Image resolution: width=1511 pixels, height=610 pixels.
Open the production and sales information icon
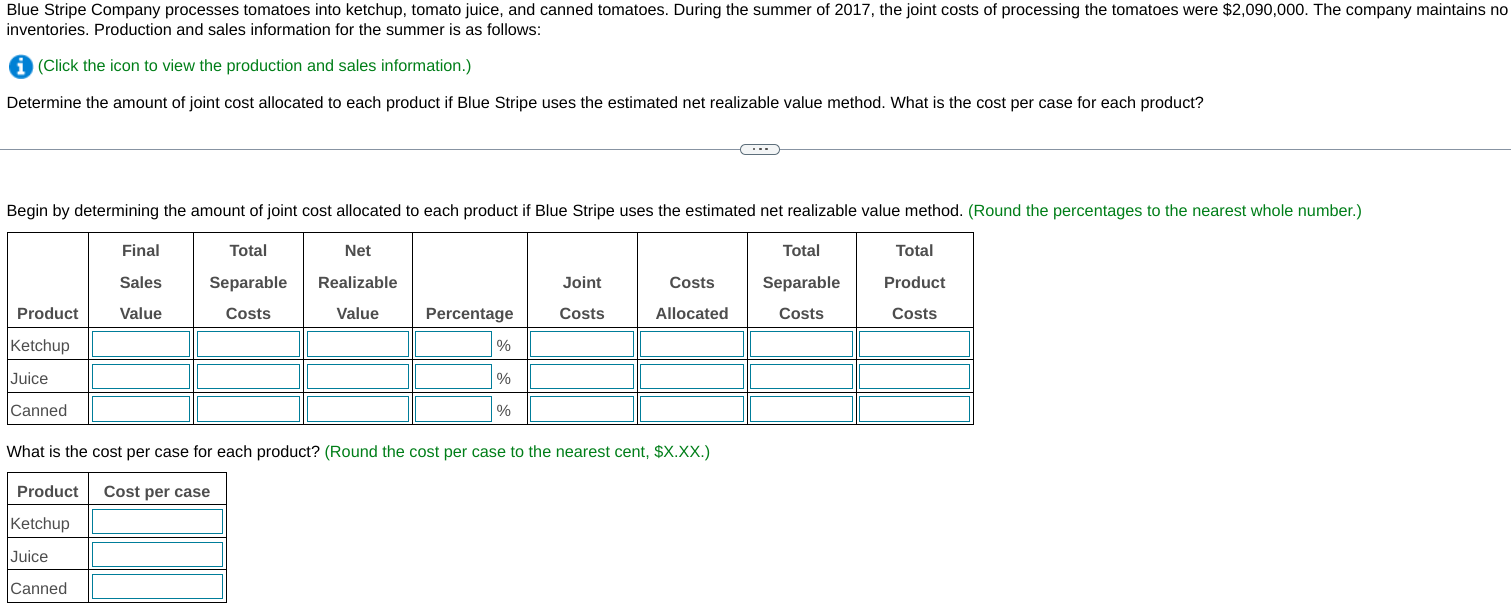tap(19, 66)
